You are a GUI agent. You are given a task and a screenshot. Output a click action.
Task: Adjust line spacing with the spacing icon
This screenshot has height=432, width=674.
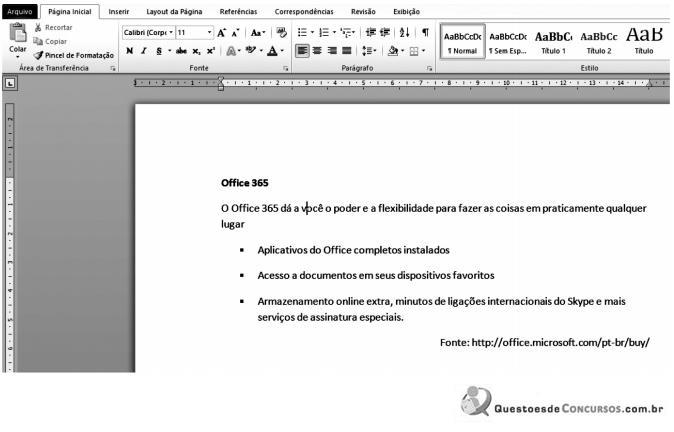click(366, 51)
